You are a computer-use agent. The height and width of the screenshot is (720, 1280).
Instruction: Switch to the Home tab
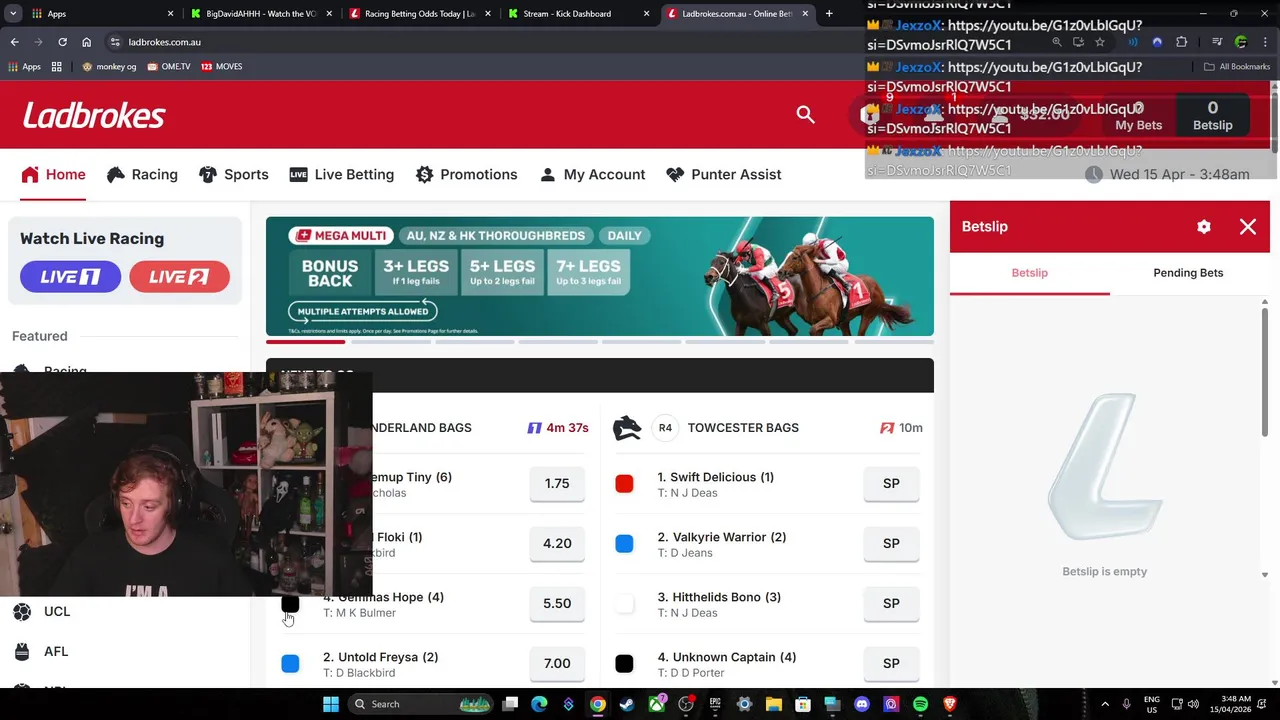pyautogui.click(x=53, y=174)
